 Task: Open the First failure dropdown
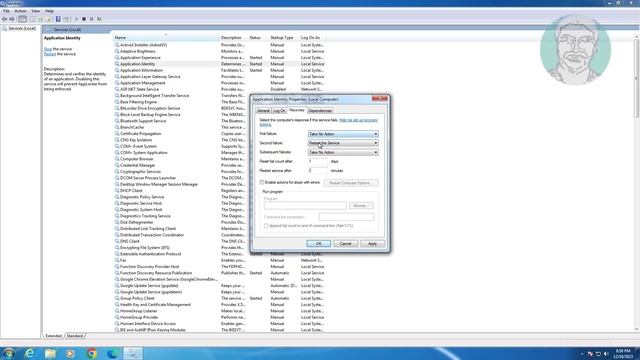[343, 134]
